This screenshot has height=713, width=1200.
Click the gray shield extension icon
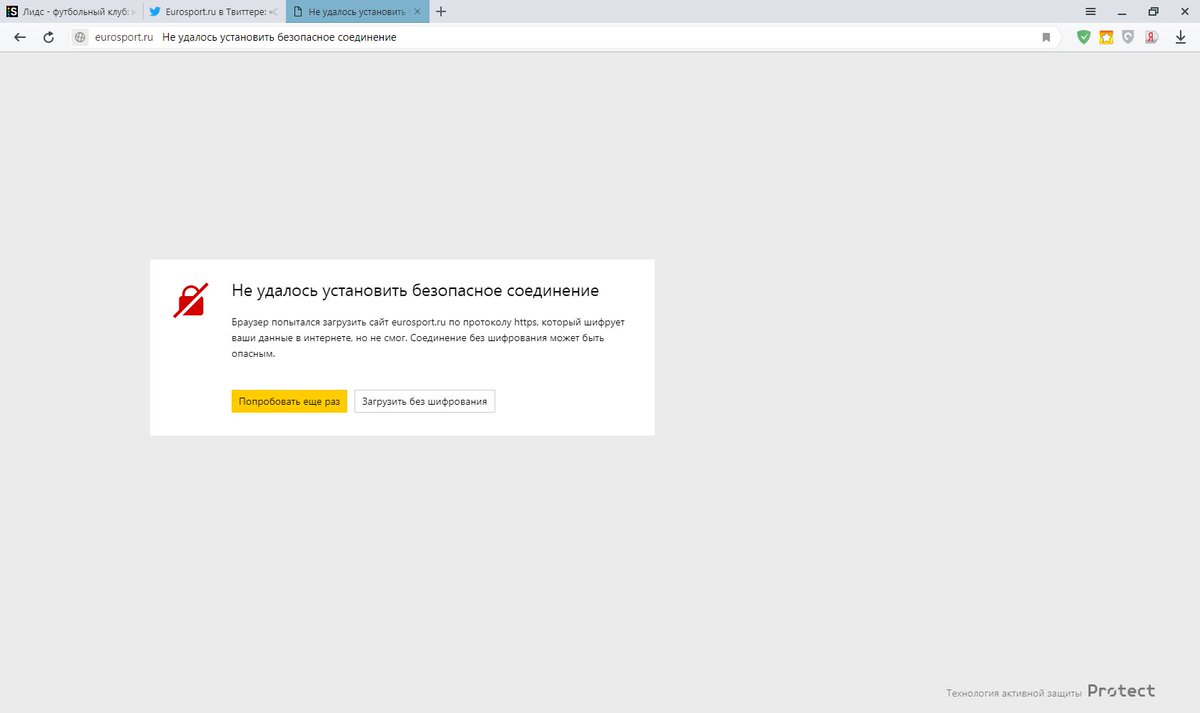pyautogui.click(x=1129, y=37)
